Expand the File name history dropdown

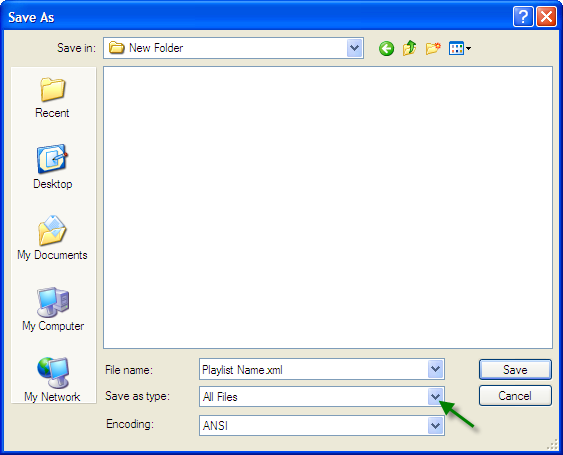pyautogui.click(x=436, y=369)
